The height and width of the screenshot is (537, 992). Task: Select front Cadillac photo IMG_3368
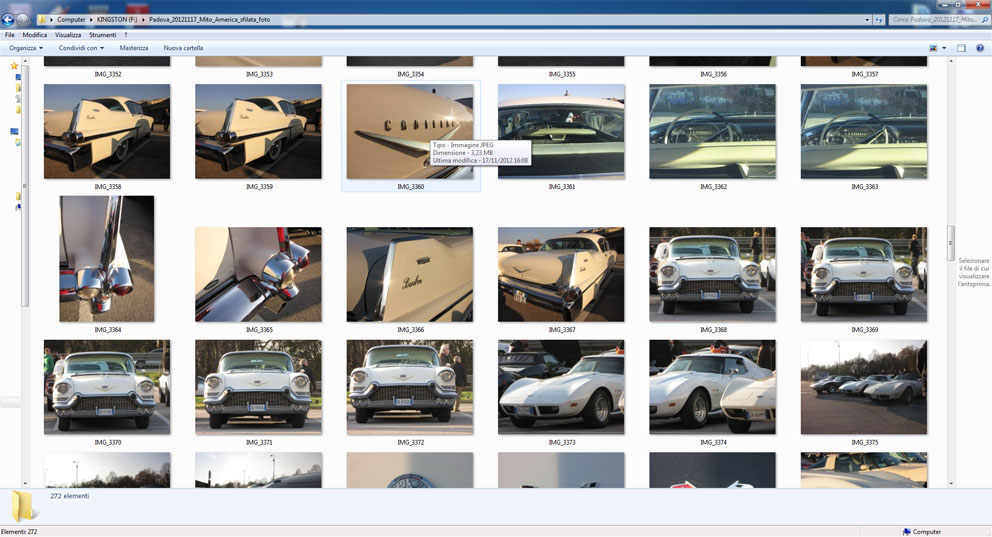pos(712,275)
